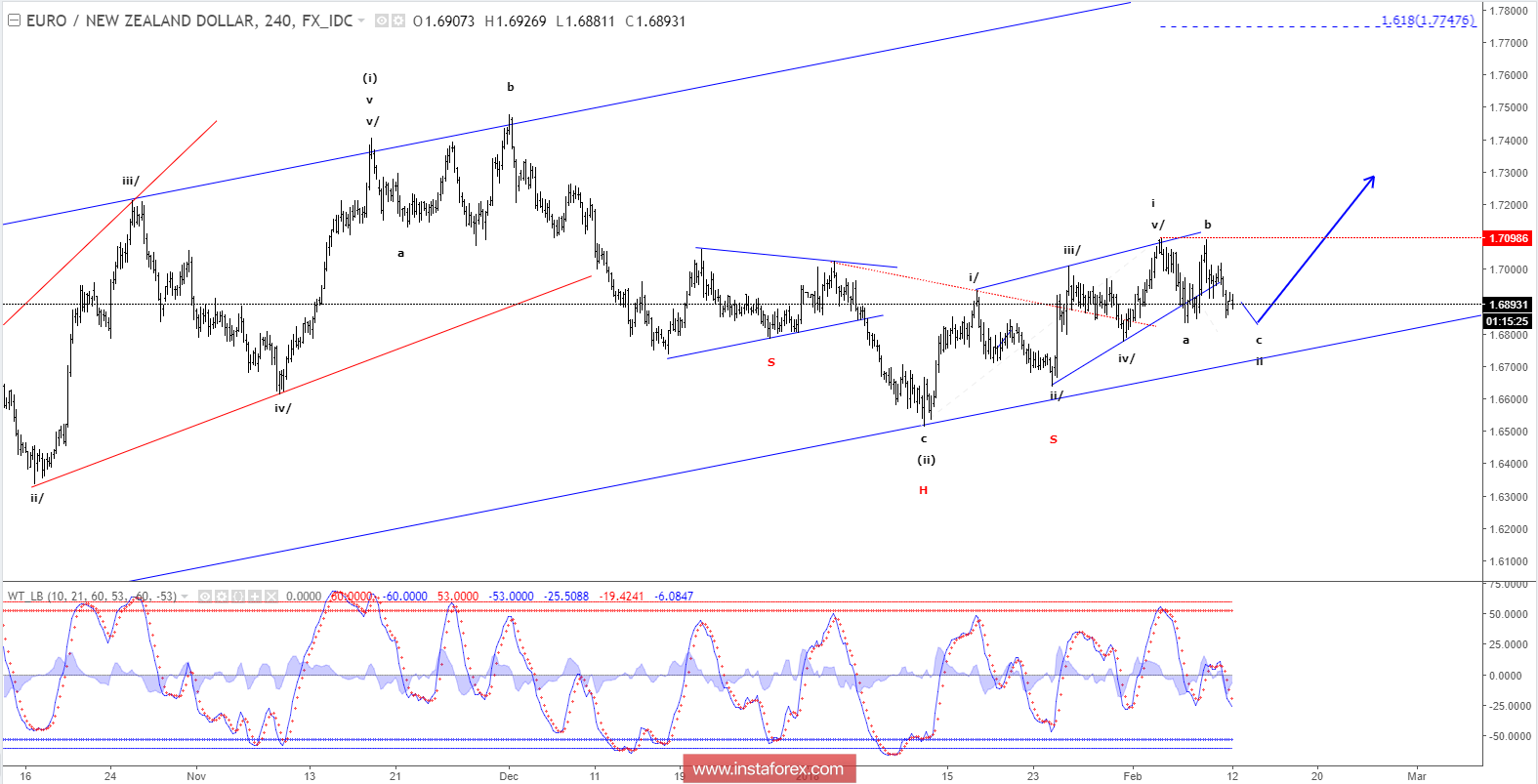
Task: Click the 50.0000 oscillator axis label
Action: point(1511,614)
